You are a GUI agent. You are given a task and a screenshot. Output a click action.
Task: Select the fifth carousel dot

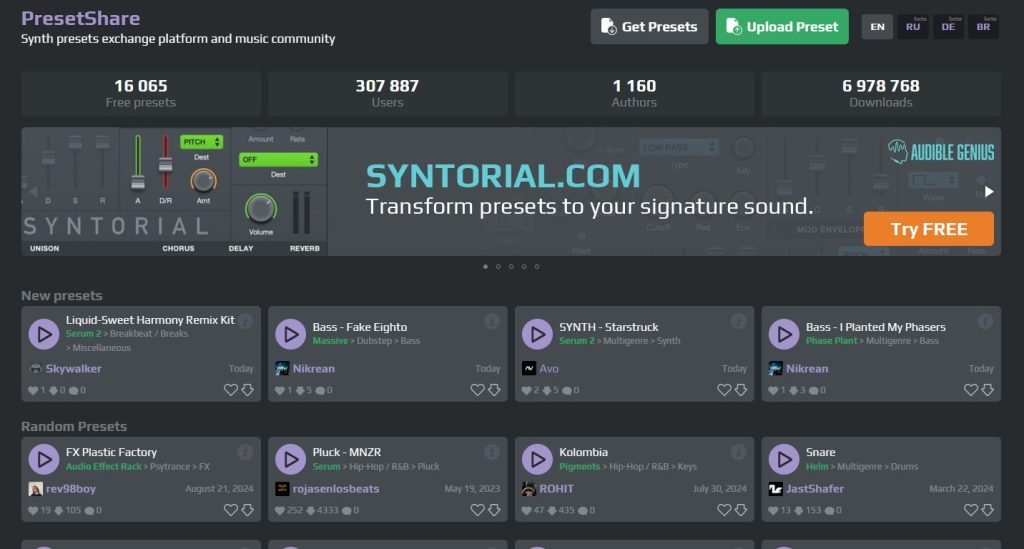point(537,266)
